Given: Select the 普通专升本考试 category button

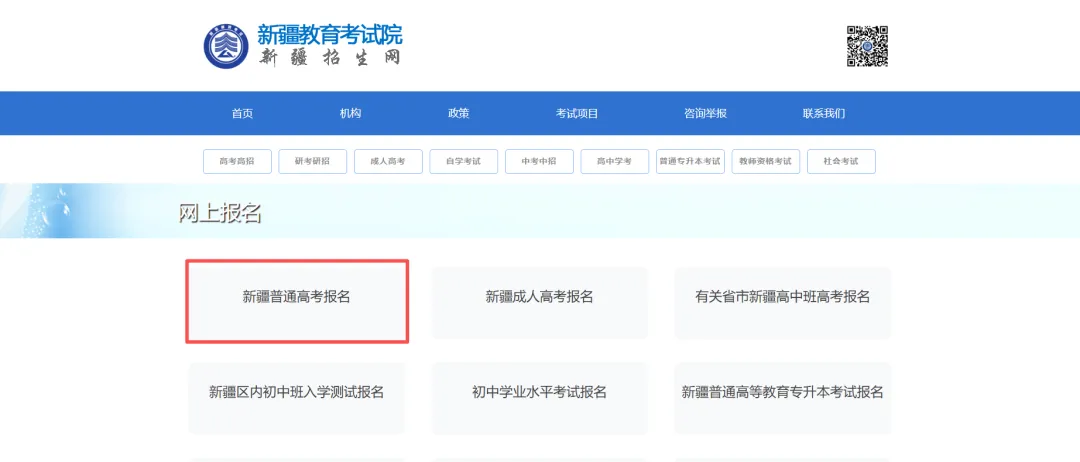Looking at the screenshot, I should tap(690, 161).
